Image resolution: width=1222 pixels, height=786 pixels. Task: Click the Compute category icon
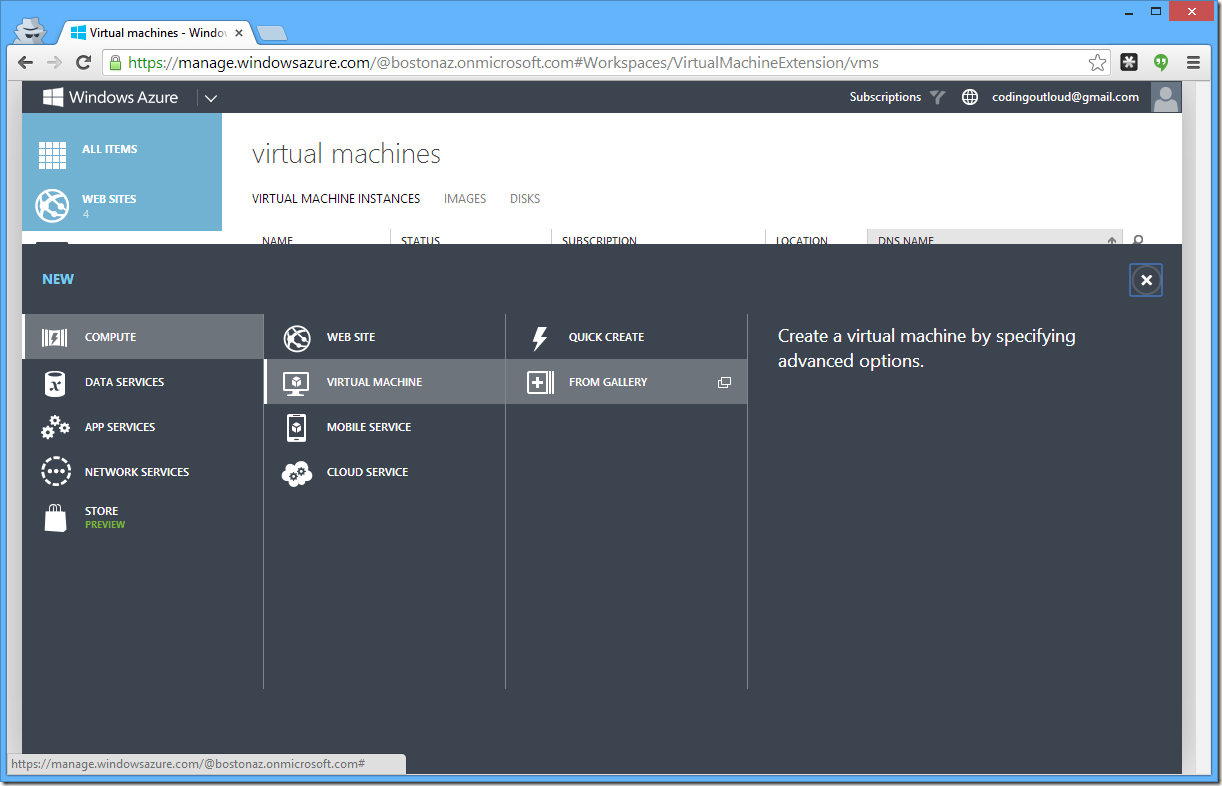point(54,337)
